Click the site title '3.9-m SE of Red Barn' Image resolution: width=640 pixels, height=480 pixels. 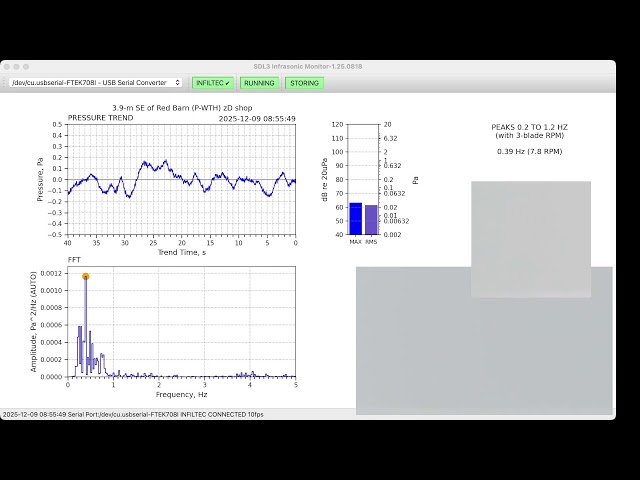pyautogui.click(x=181, y=107)
